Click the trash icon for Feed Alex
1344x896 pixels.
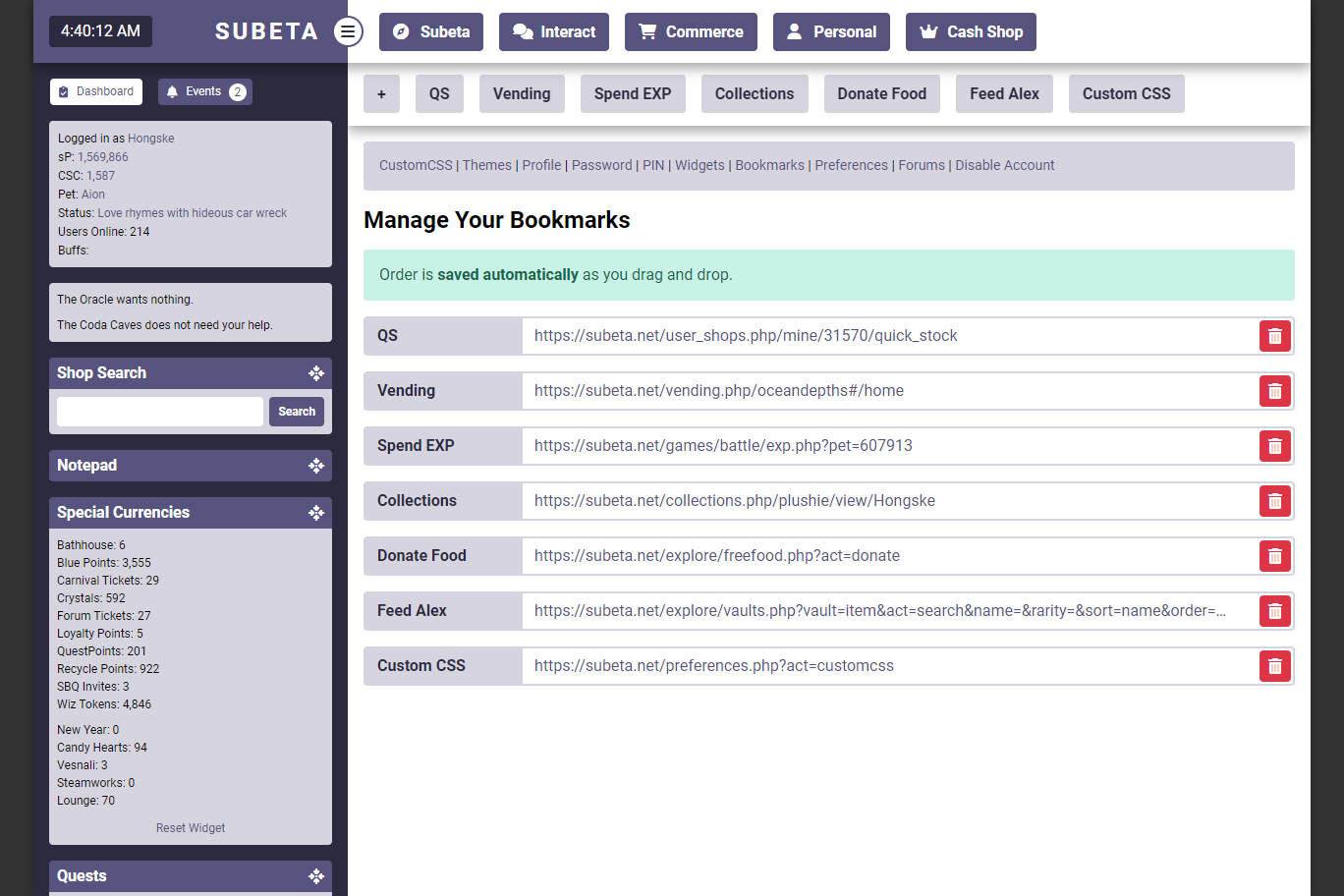coord(1274,611)
